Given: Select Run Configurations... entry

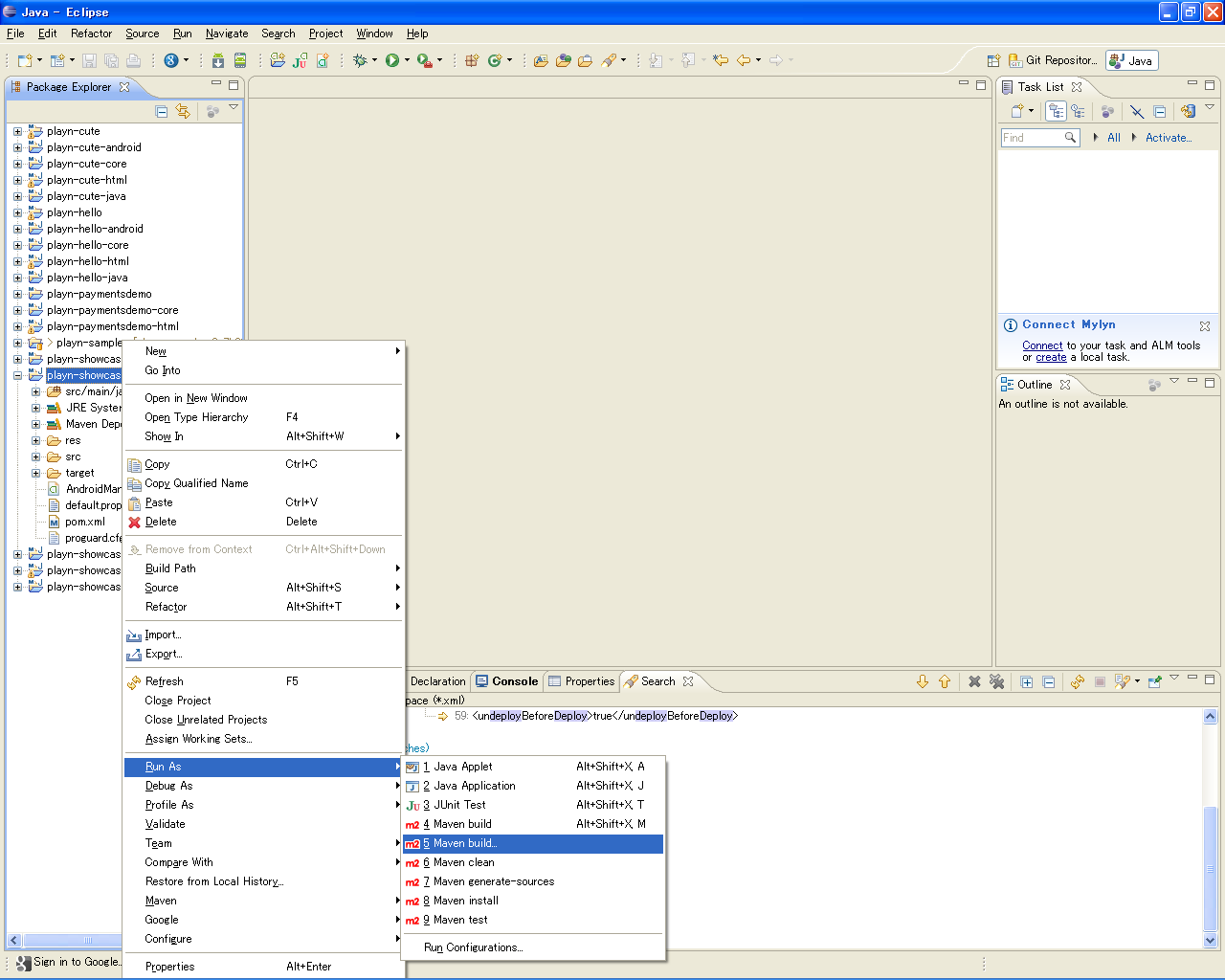Looking at the screenshot, I should coord(533,947).
